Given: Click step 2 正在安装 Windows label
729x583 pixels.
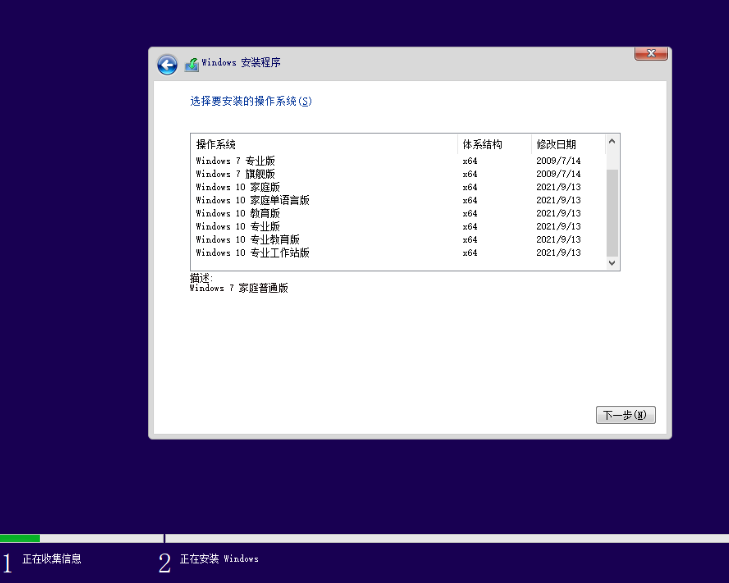Looking at the screenshot, I should (219, 559).
